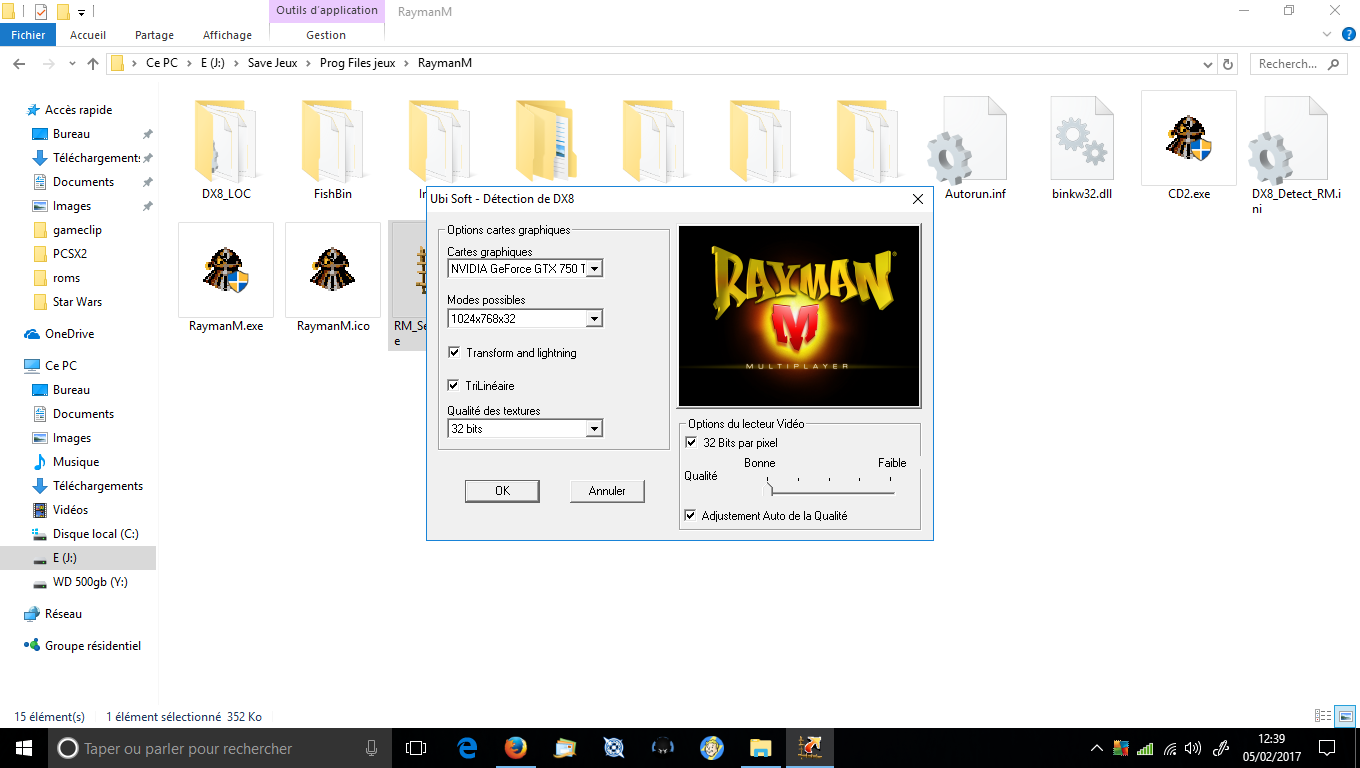Open the RaymanM.exe file icon

225,270
